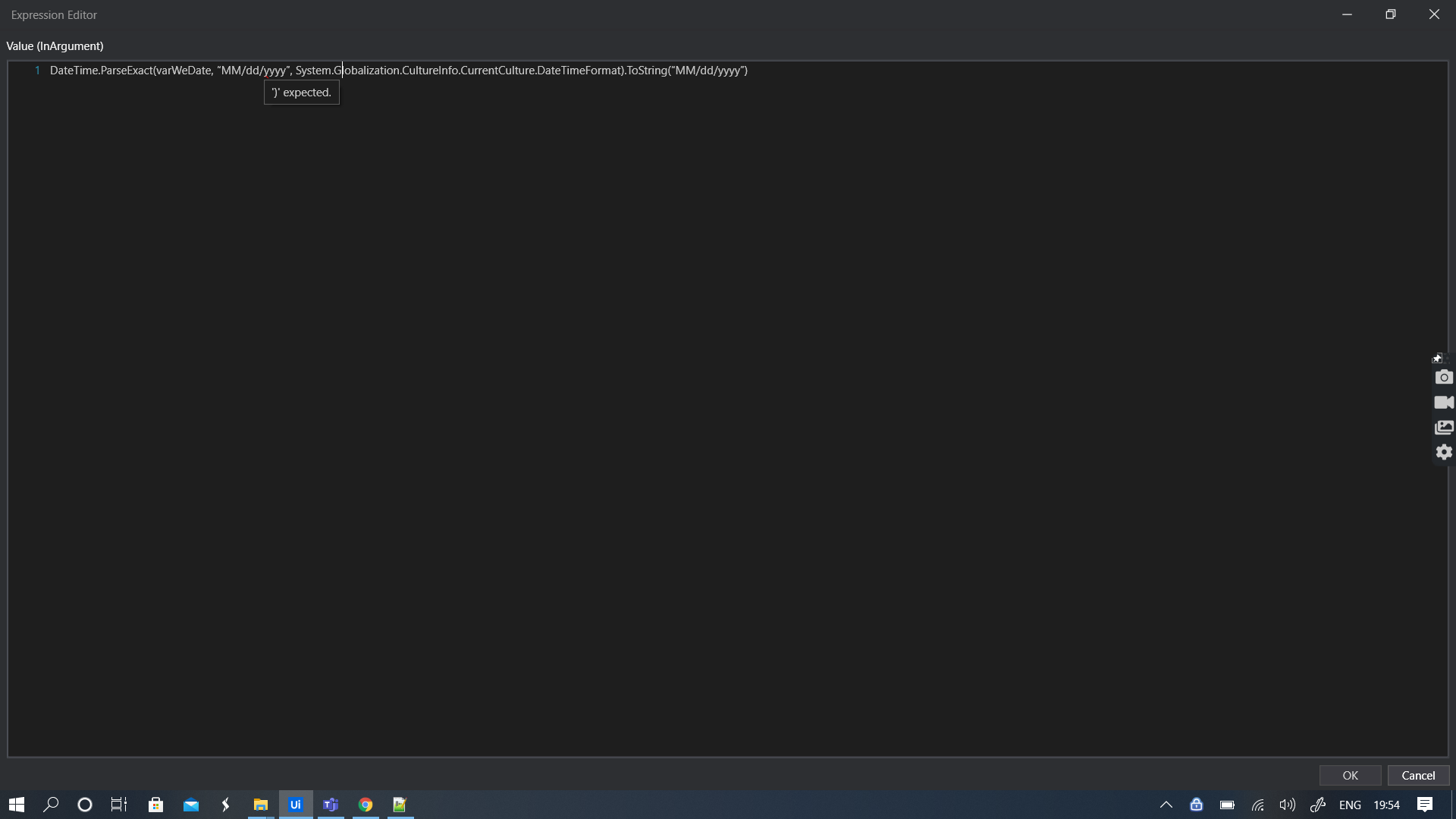Open the notification action center

click(x=1425, y=805)
